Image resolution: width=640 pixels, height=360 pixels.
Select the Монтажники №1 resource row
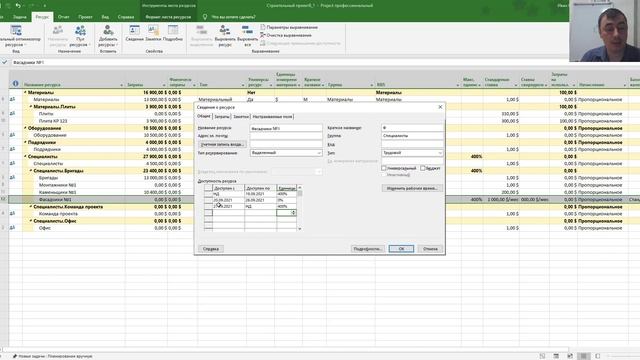coord(58,185)
